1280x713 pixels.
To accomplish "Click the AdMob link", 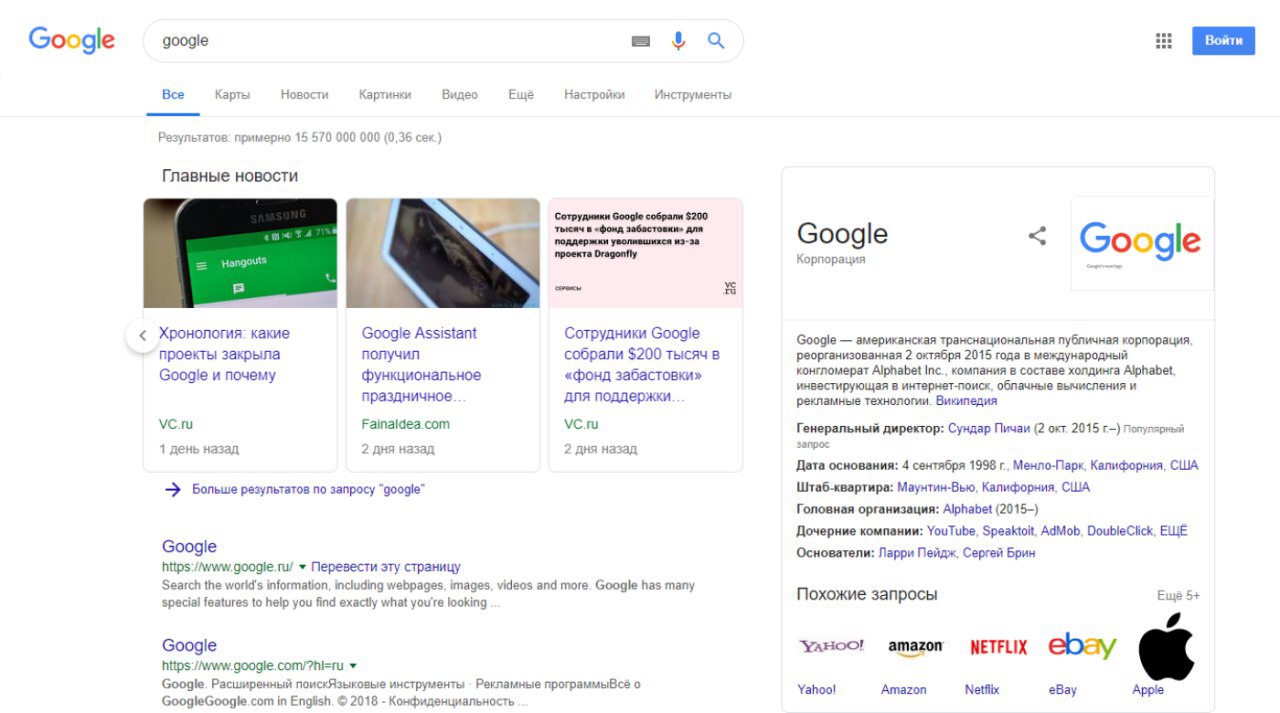I will 1059,531.
